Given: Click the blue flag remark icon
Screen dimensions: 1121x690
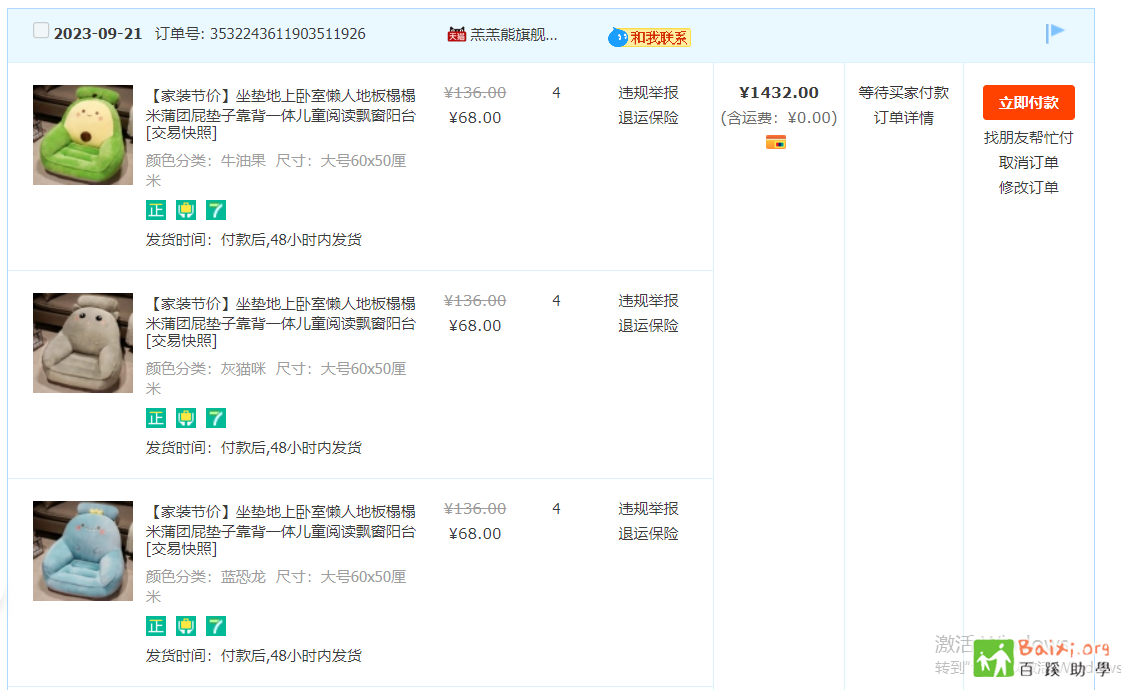Looking at the screenshot, I should tap(1055, 33).
